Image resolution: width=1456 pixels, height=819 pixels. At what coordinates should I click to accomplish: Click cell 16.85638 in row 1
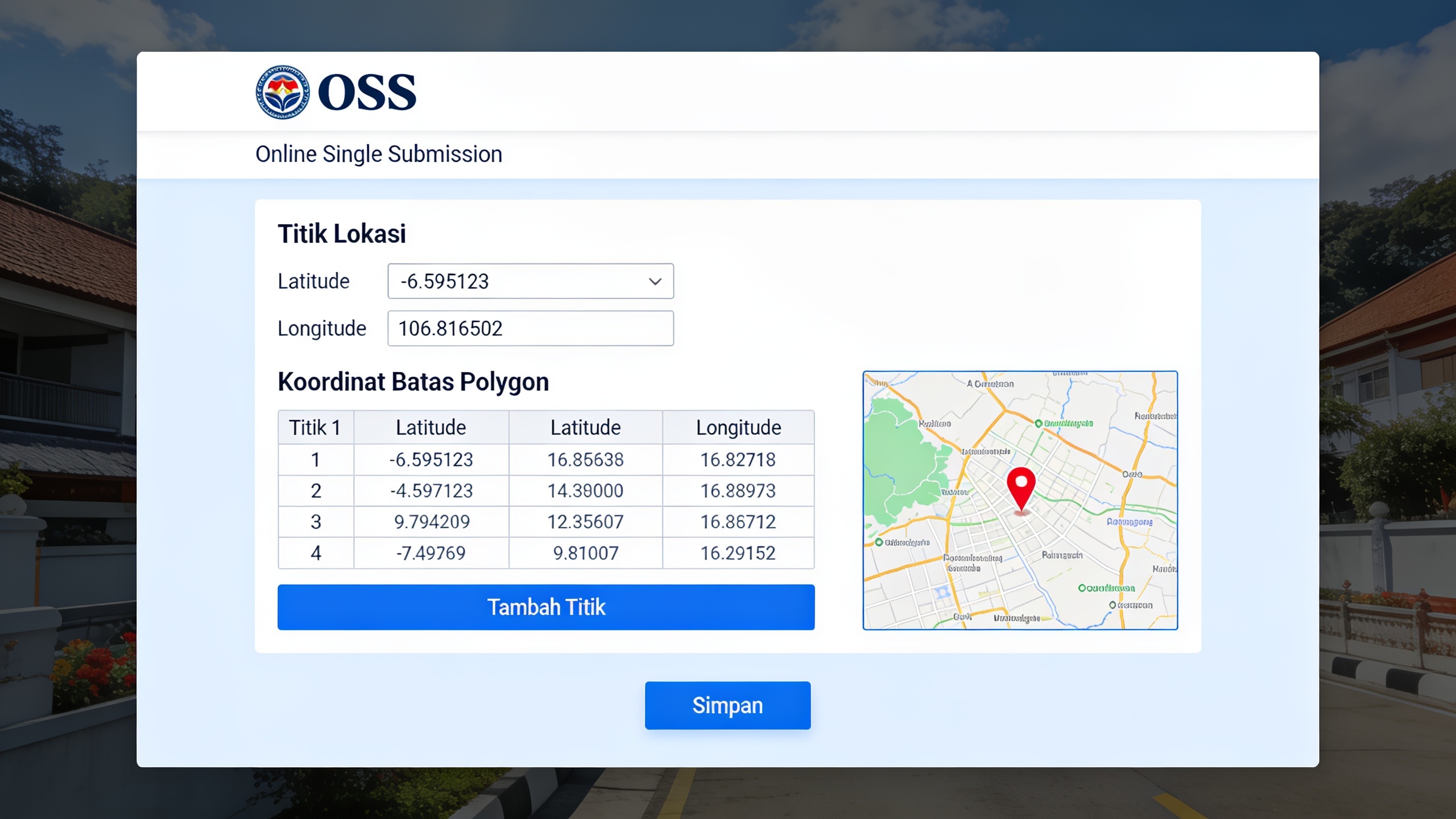point(585,460)
